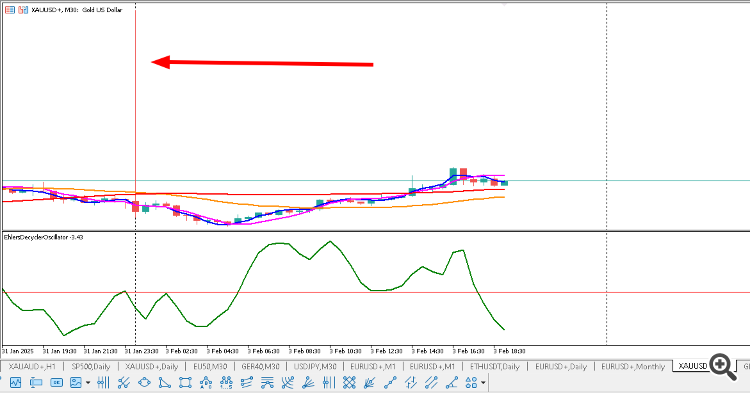Image resolution: width=750 pixels, height=393 pixels.
Task: Choose the Elliott wave ABC correction tool
Action: click(x=206, y=382)
